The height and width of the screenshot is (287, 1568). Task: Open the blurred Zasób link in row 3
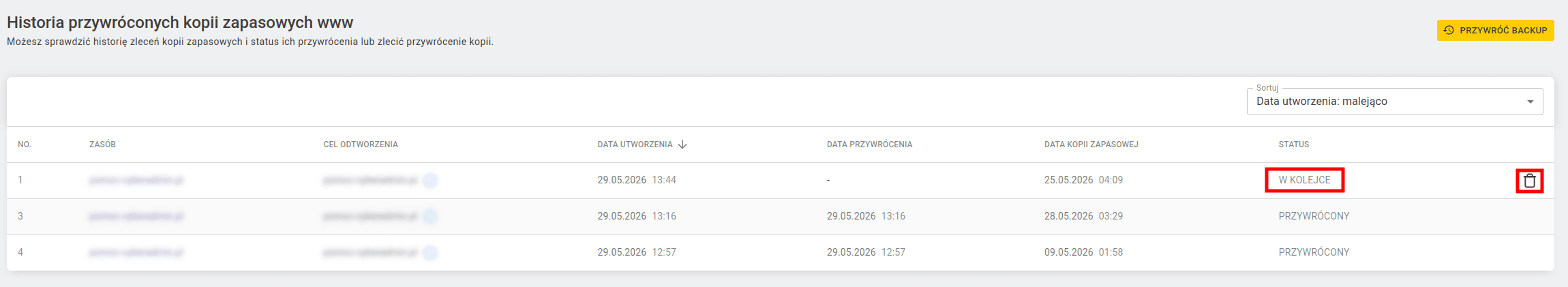pyautogui.click(x=136, y=216)
